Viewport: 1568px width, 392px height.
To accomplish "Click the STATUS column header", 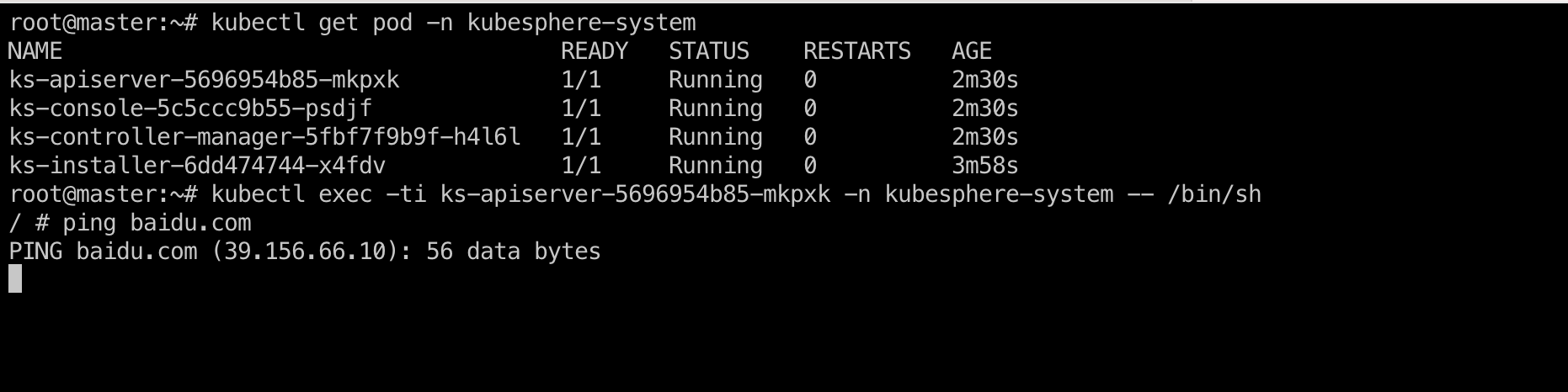I will click(x=709, y=51).
